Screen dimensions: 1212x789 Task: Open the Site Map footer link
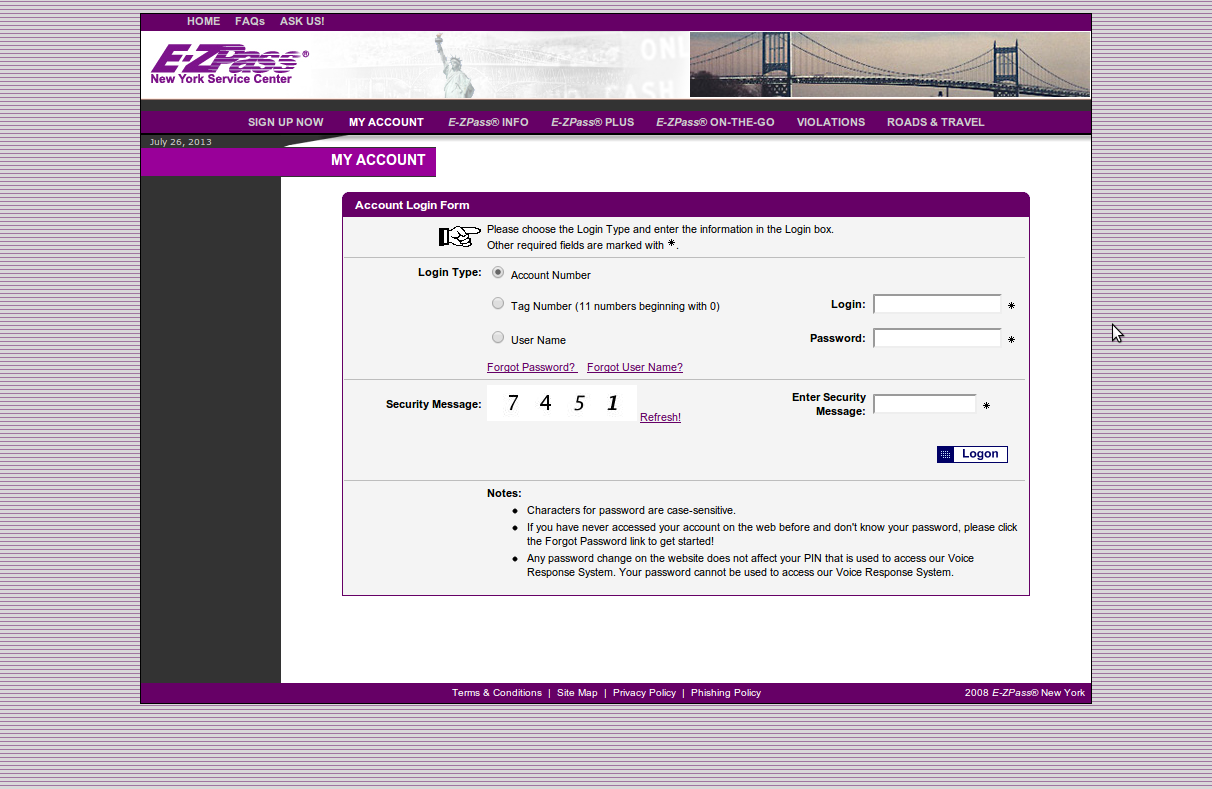click(577, 692)
